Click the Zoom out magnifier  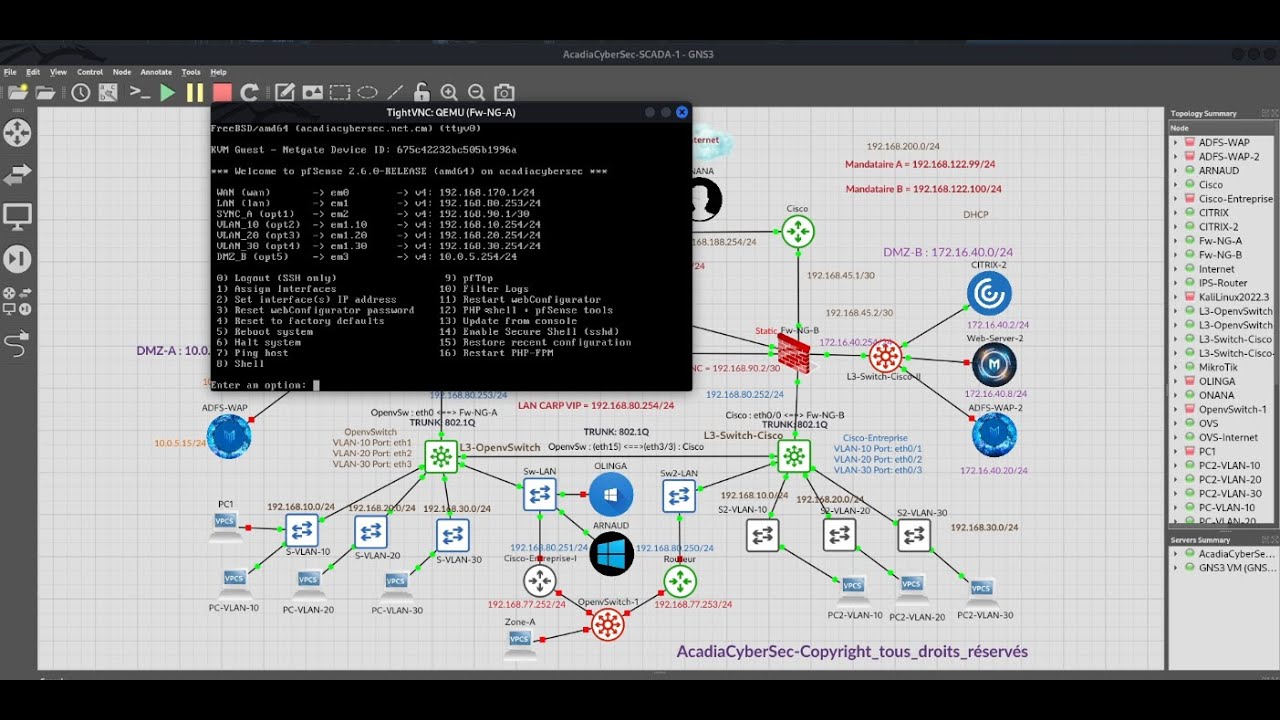click(477, 93)
